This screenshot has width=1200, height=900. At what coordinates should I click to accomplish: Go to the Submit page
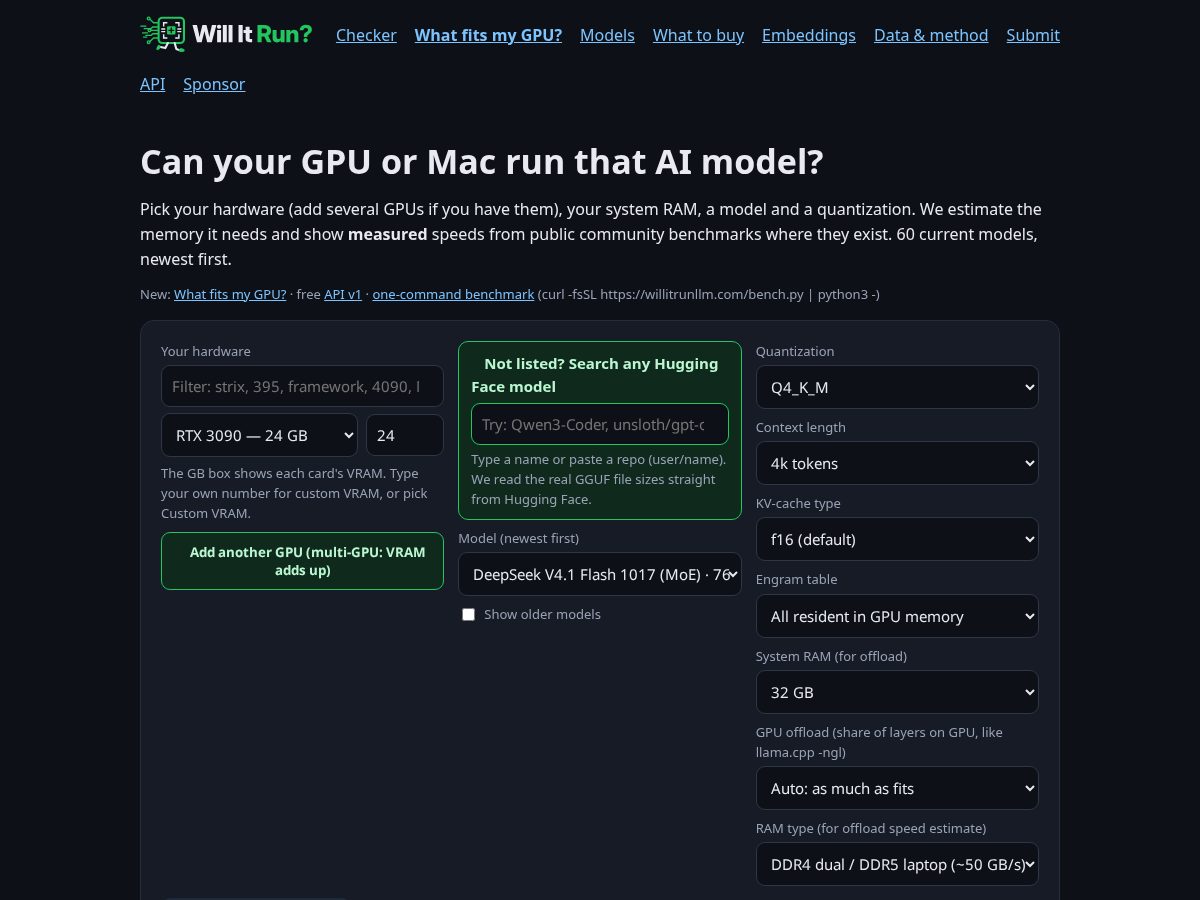[x=1033, y=35]
